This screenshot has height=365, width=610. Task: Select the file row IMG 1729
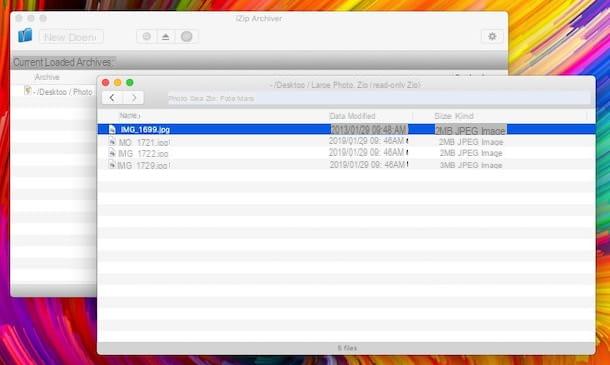(346, 165)
